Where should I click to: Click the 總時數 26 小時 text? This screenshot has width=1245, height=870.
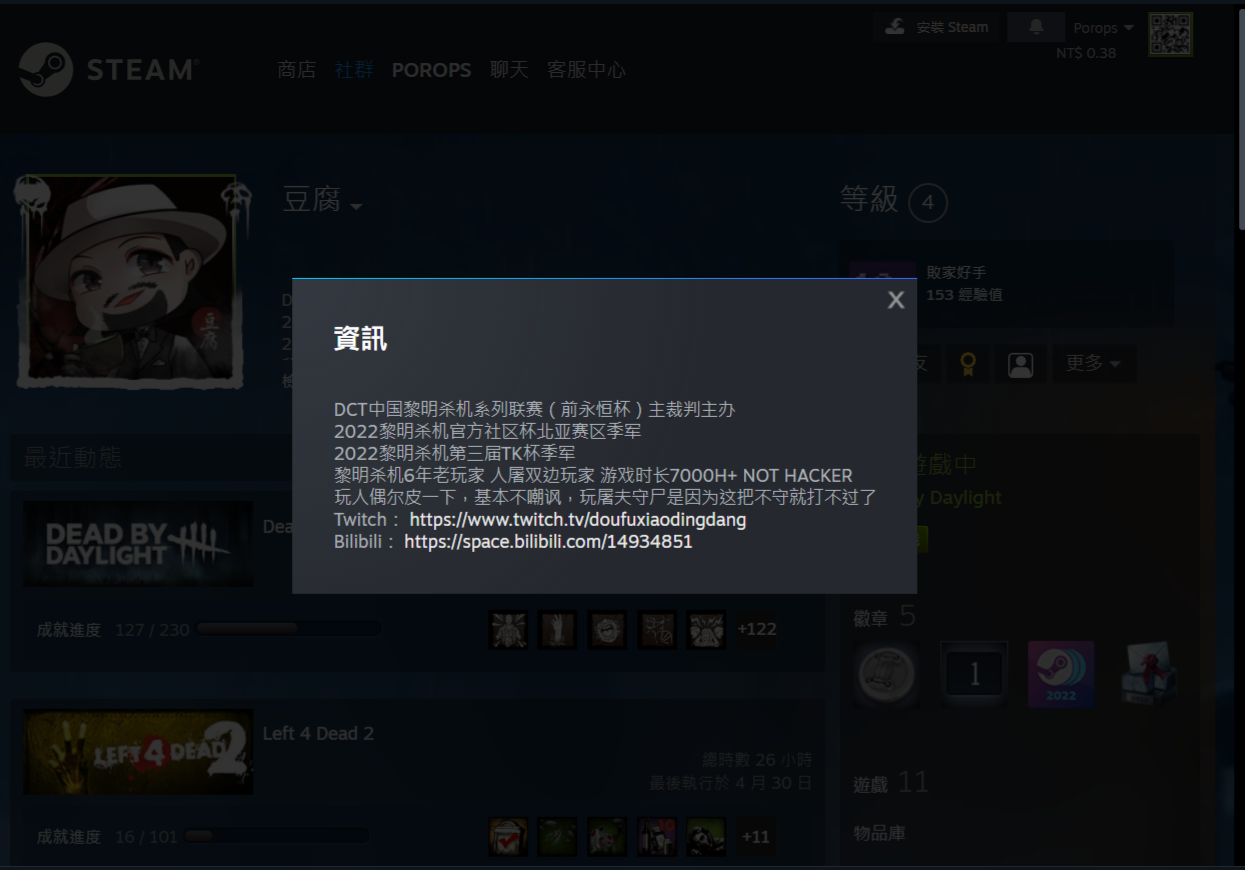click(757, 759)
